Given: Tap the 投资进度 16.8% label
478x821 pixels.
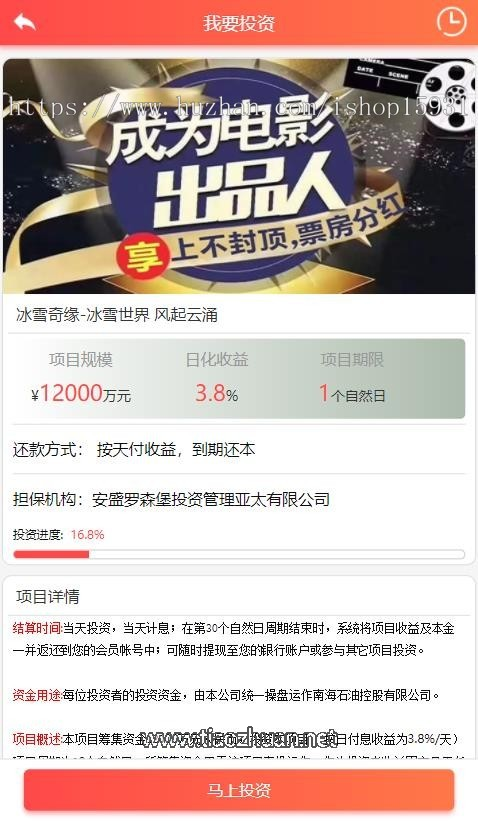Looking at the screenshot, I should pyautogui.click(x=59, y=535).
